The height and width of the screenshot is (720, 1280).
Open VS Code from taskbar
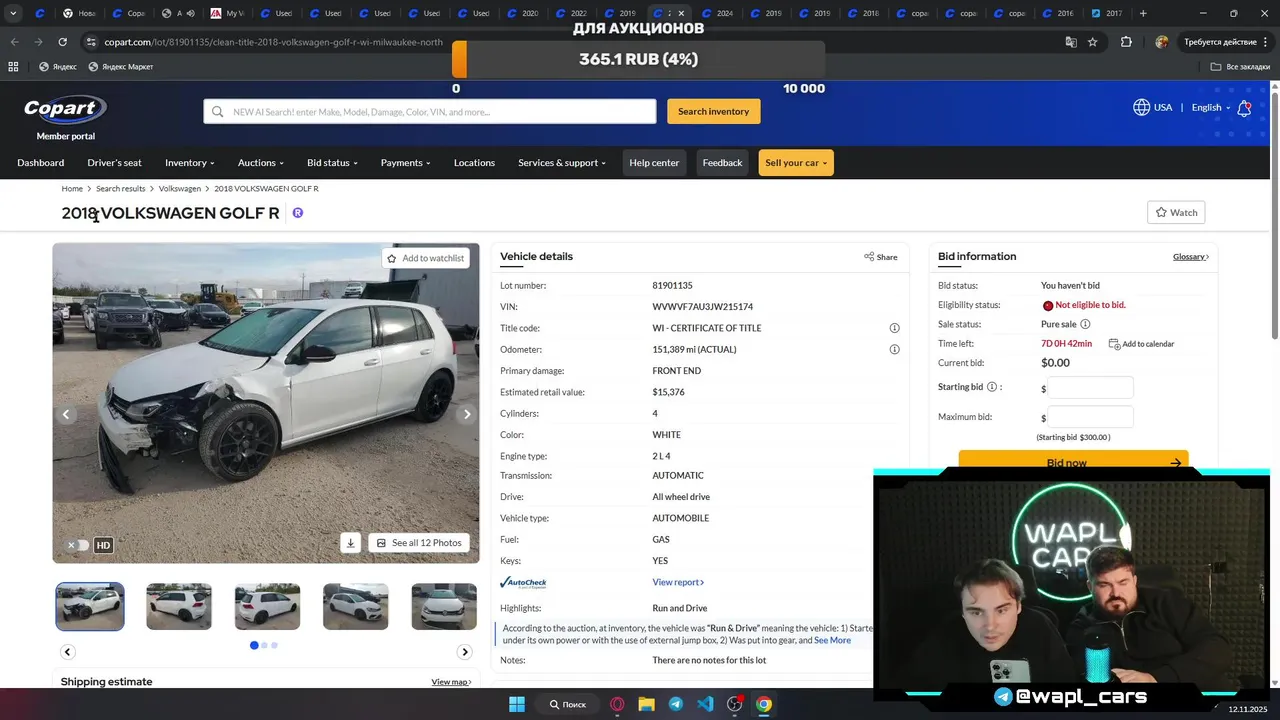[x=705, y=704]
